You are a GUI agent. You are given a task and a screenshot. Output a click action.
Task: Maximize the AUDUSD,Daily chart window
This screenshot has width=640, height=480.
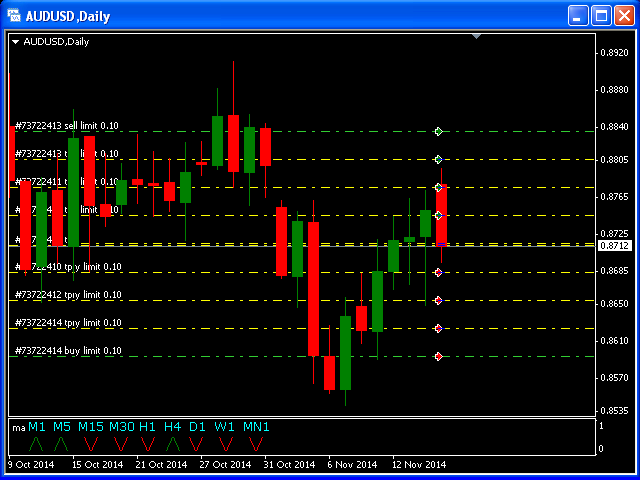click(602, 15)
